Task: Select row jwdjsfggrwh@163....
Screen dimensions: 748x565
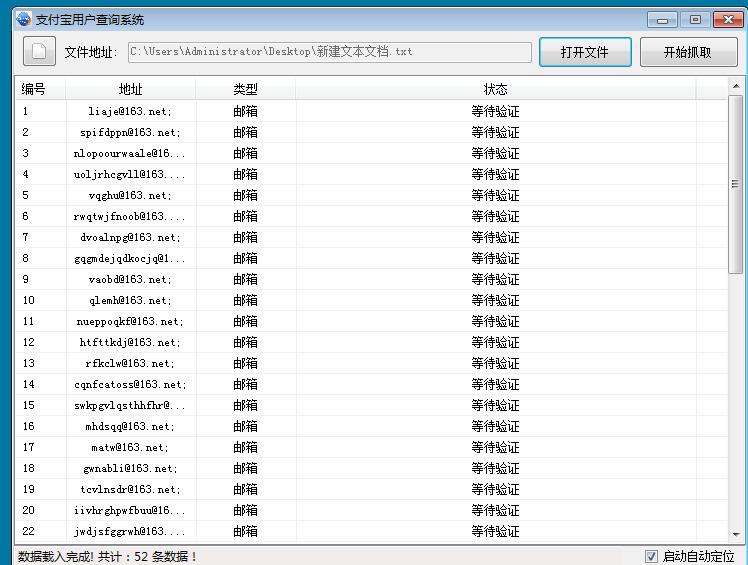Action: 372,531
